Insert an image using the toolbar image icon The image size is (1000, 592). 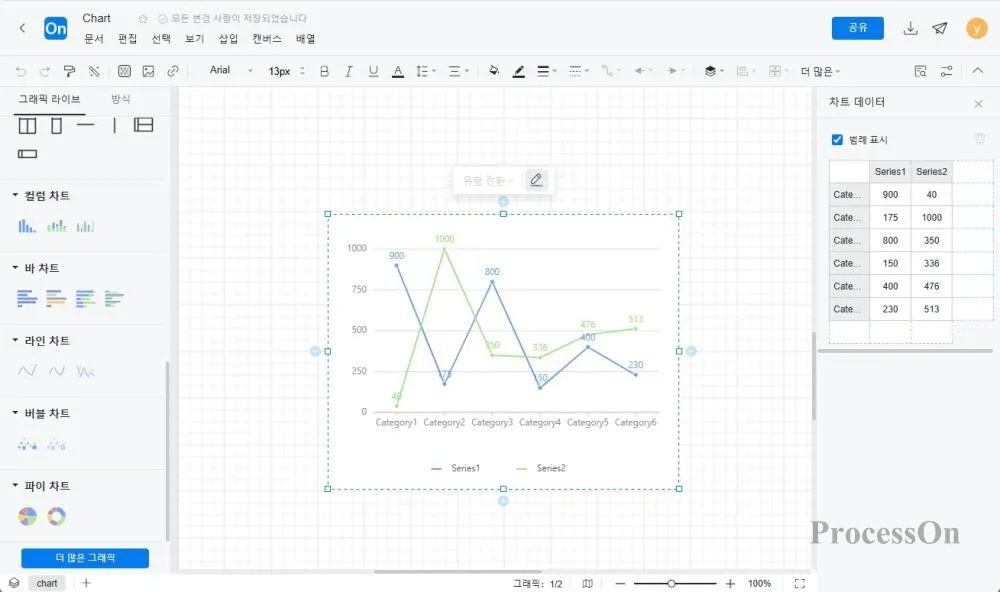pos(148,71)
